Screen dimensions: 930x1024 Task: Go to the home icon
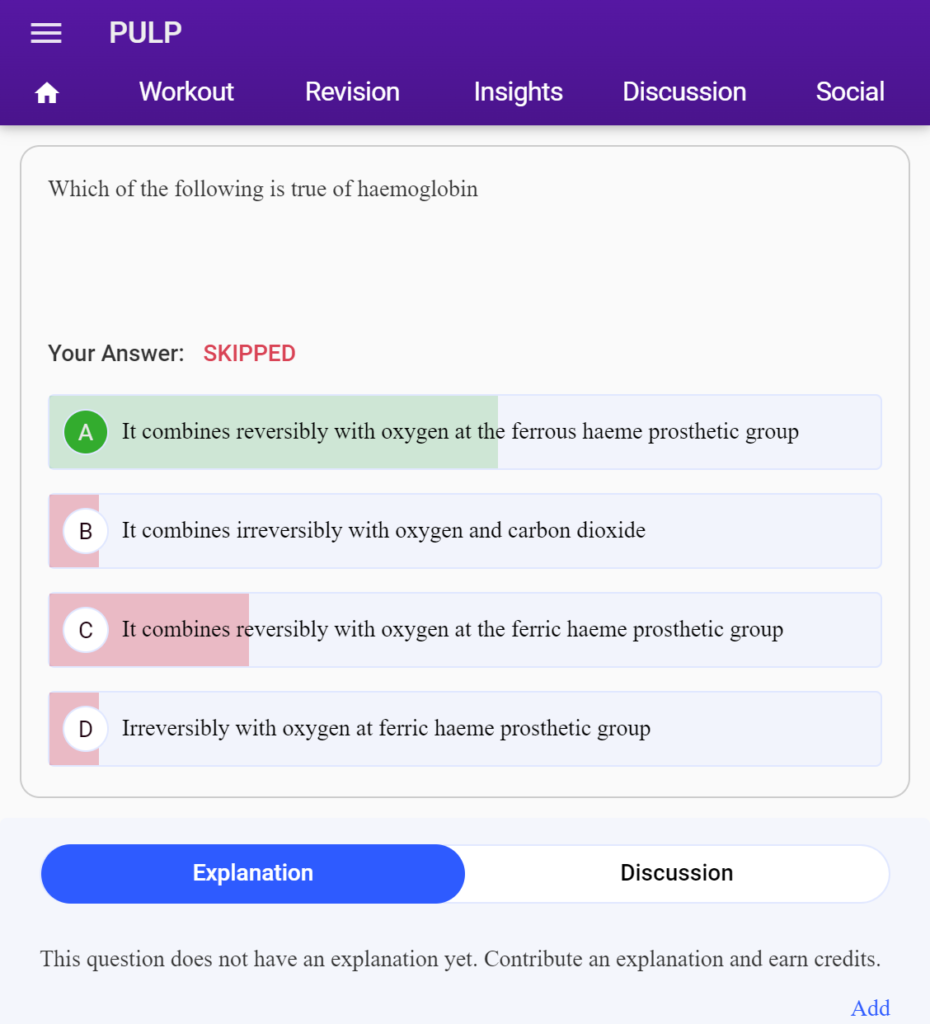(x=47, y=93)
